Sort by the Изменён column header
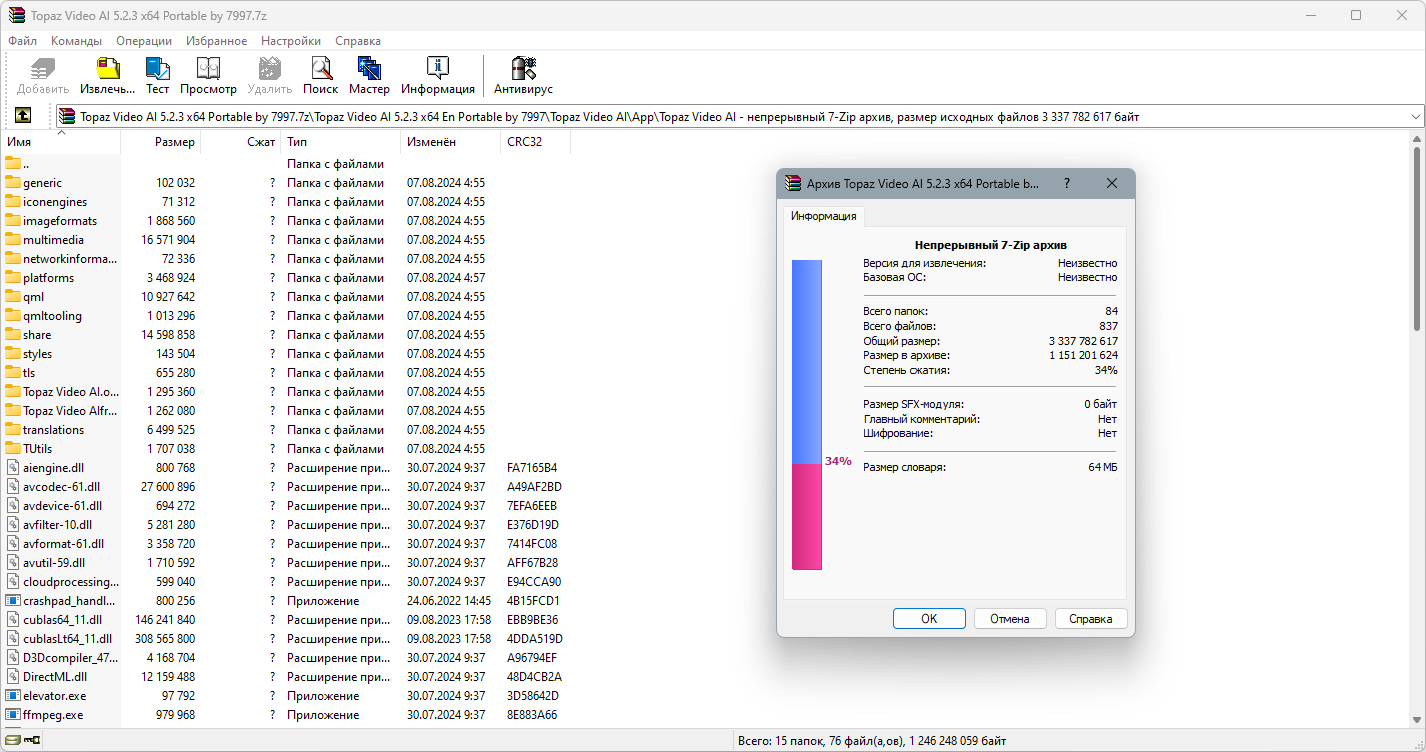This screenshot has width=1426, height=752. pyautogui.click(x=450, y=142)
